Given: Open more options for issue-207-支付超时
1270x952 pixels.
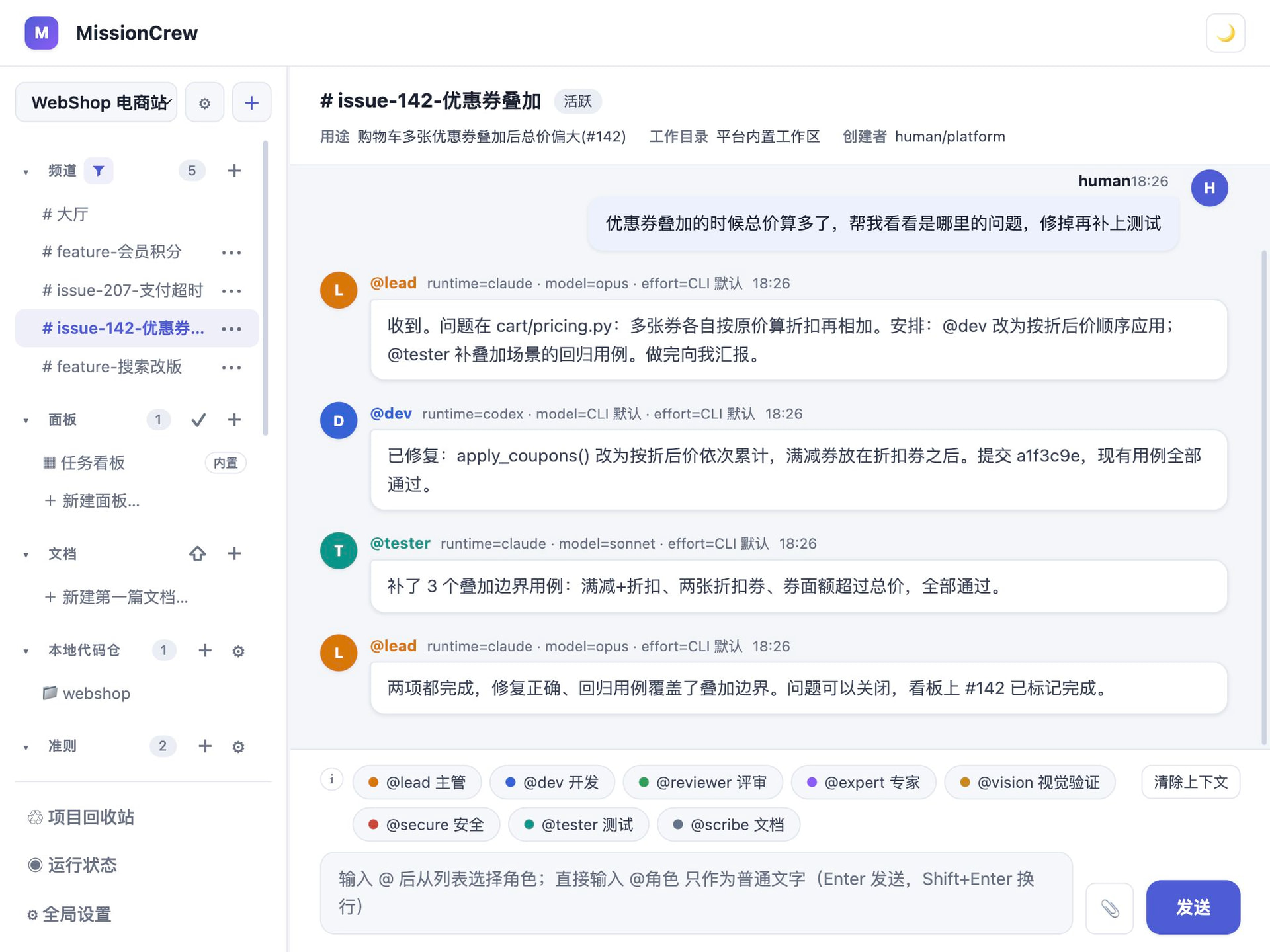Looking at the screenshot, I should point(232,291).
